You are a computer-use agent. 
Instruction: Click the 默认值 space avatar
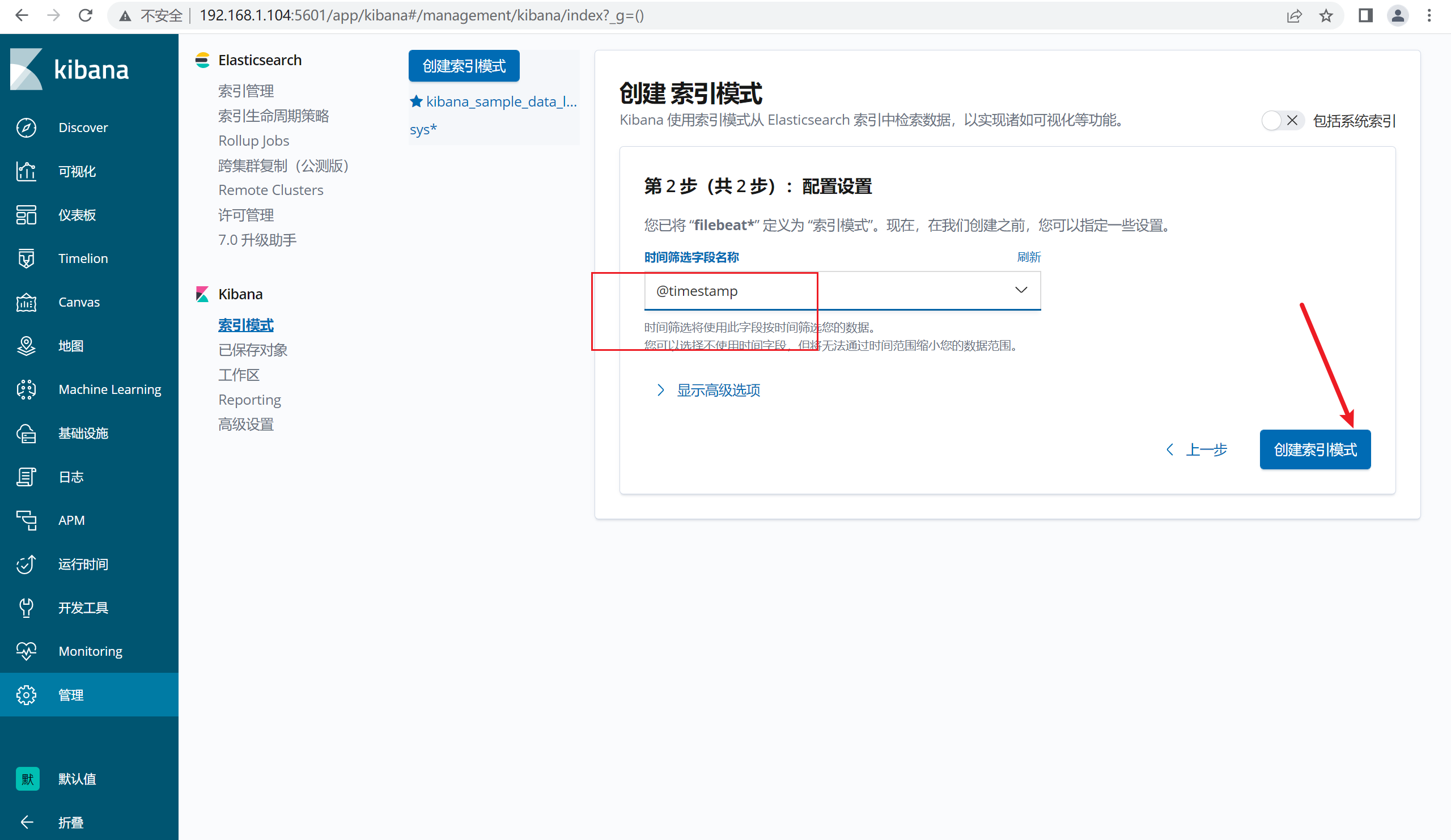(27, 779)
